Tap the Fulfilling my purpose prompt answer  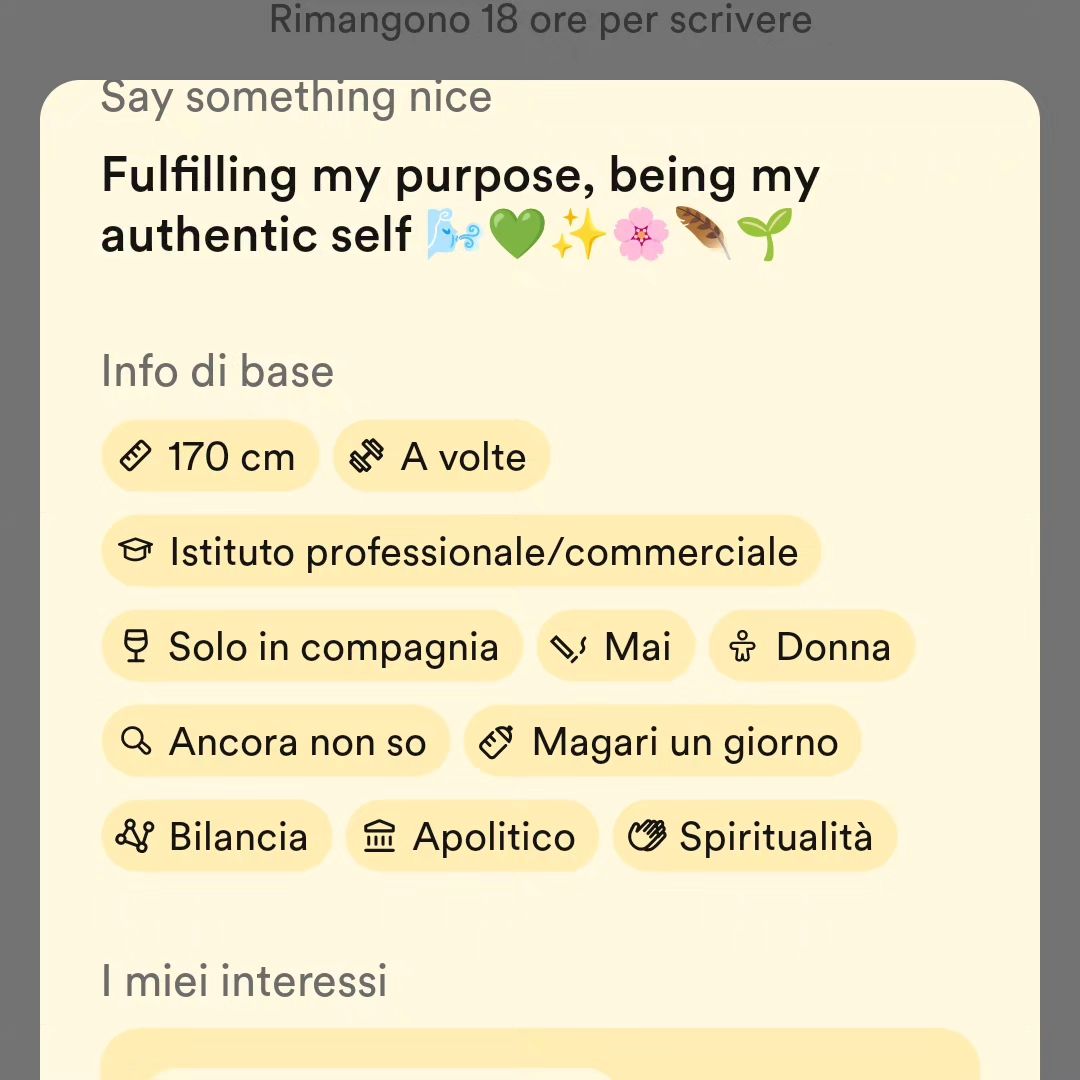460,205
